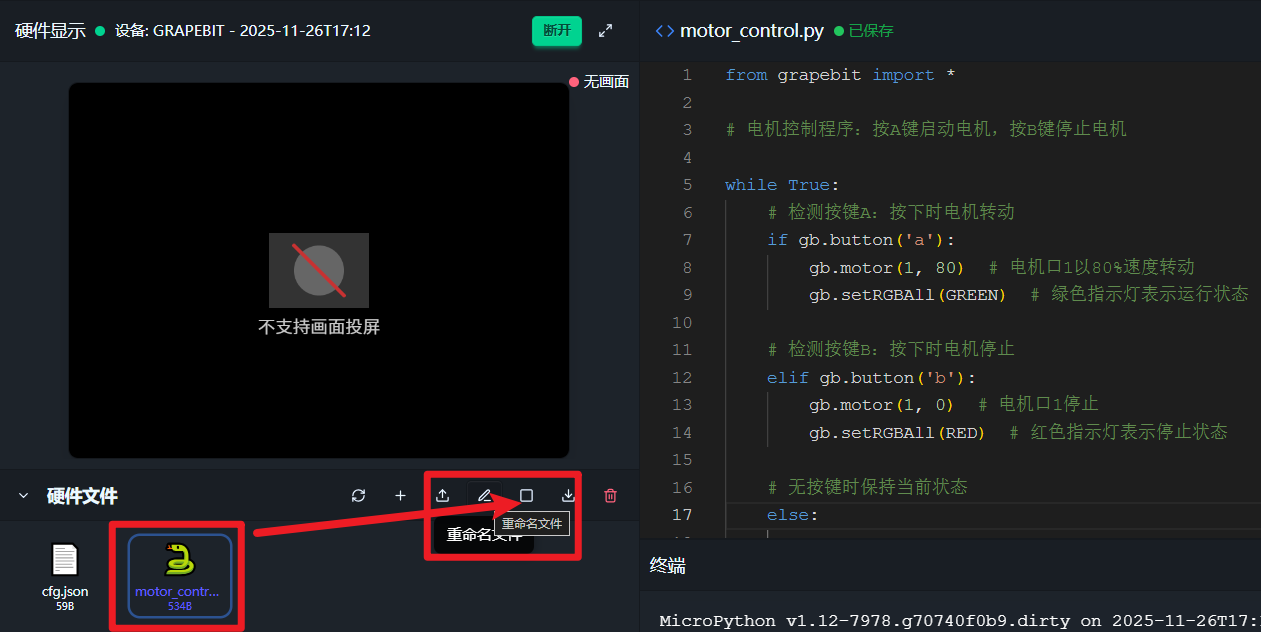
Task: Click the code brackets icon beside filename
Action: tap(664, 31)
